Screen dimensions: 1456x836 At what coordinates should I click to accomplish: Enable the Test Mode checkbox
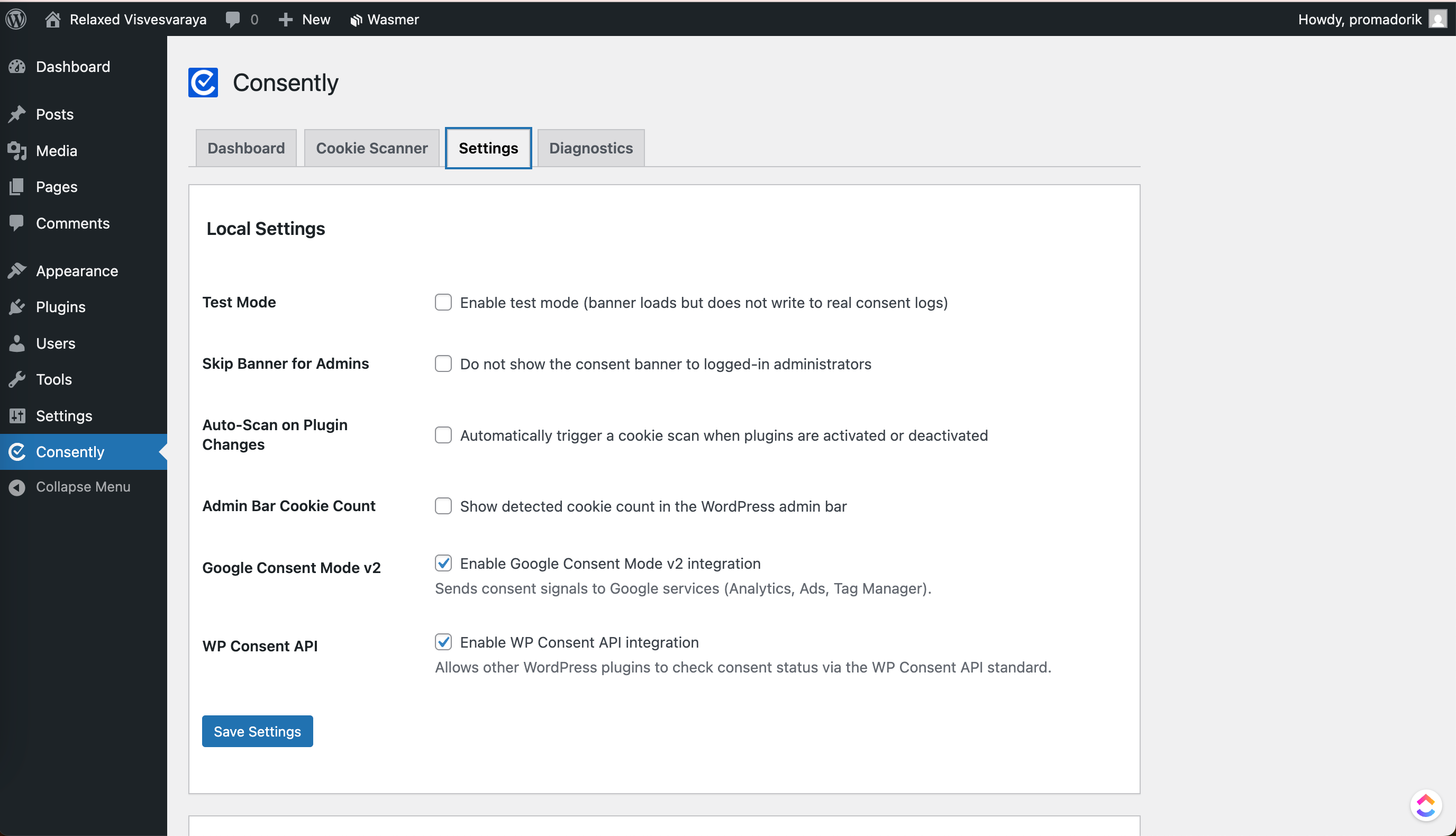coord(443,303)
